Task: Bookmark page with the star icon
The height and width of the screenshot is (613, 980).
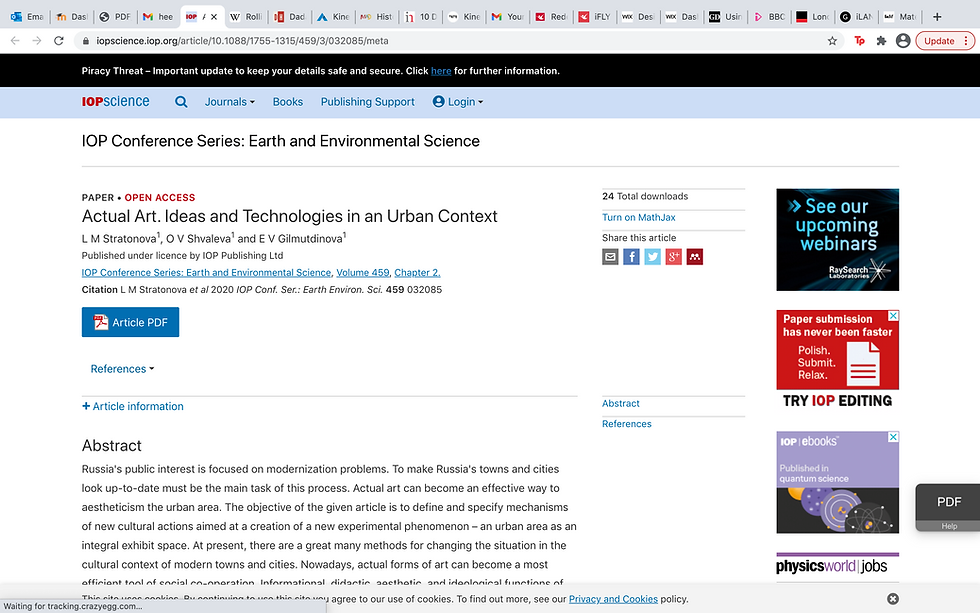Action: 832,41
